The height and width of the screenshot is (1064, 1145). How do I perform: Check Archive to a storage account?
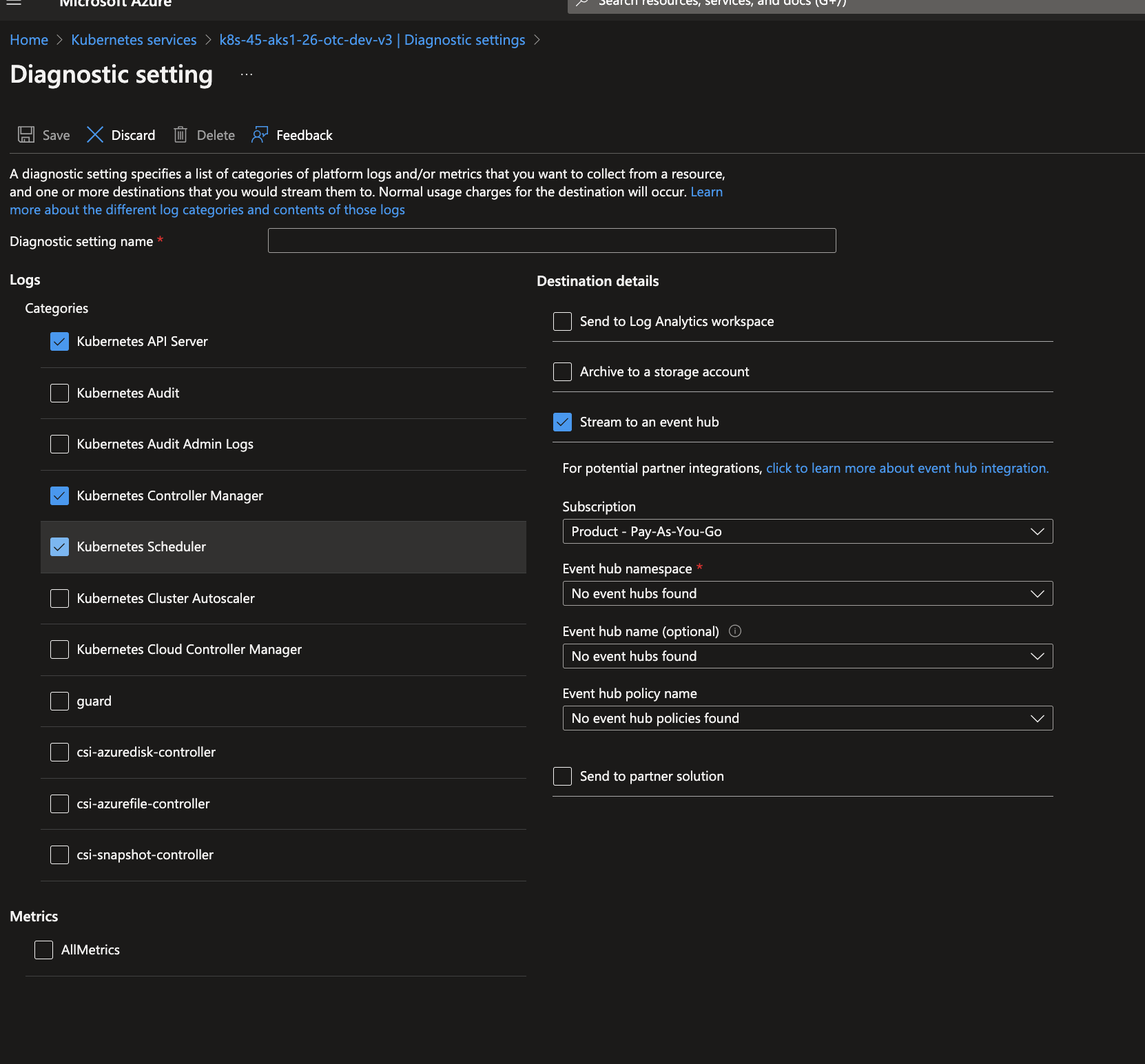point(562,371)
